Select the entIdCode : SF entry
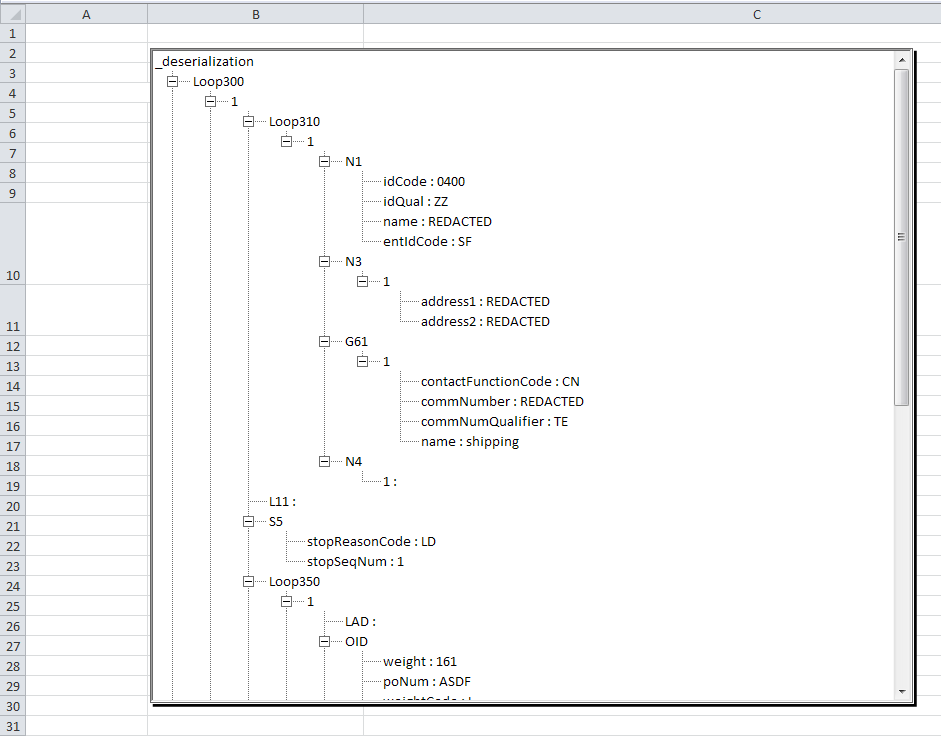This screenshot has height=736, width=941. coord(427,241)
